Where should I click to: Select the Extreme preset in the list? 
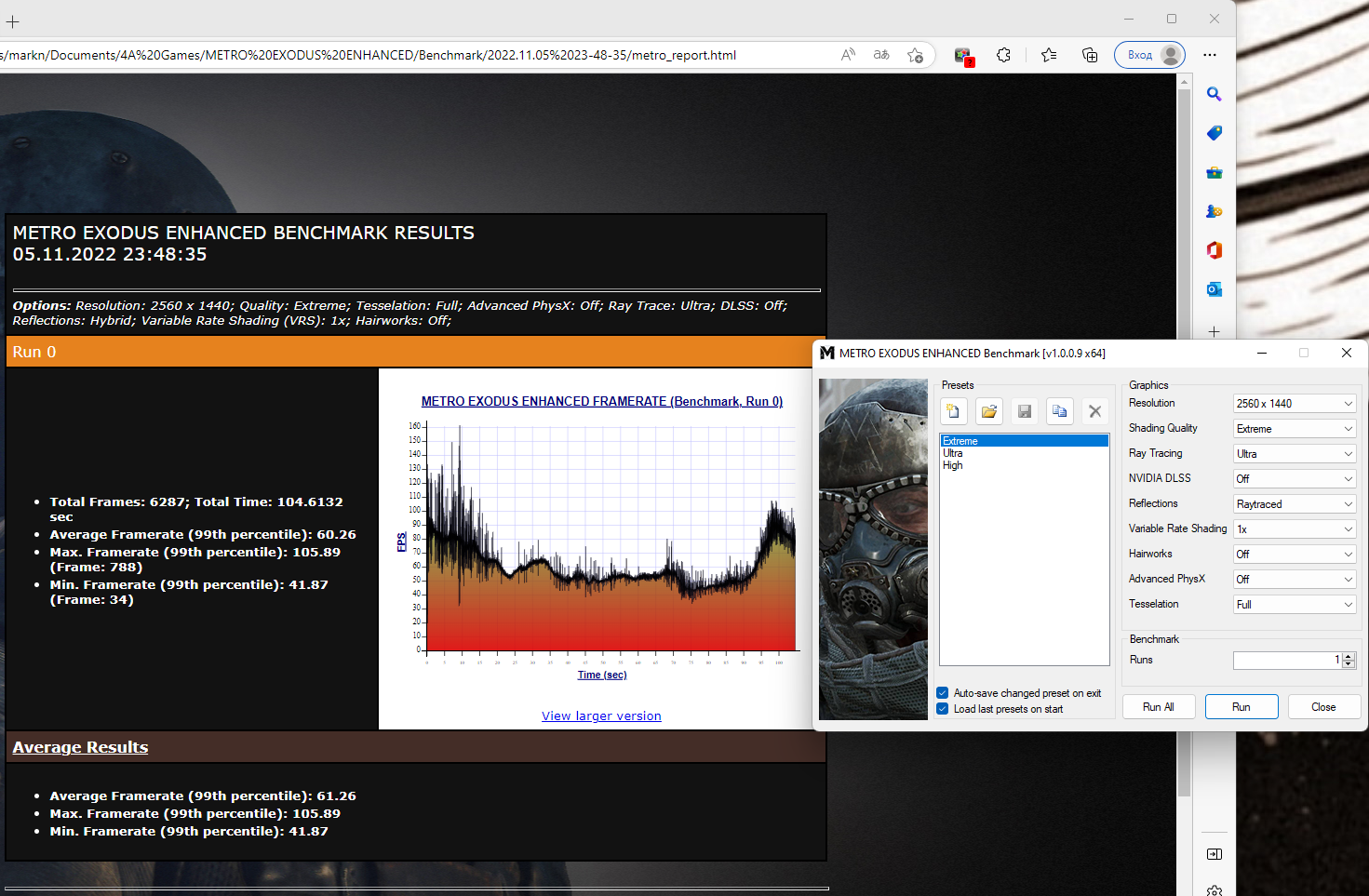tap(1025, 441)
